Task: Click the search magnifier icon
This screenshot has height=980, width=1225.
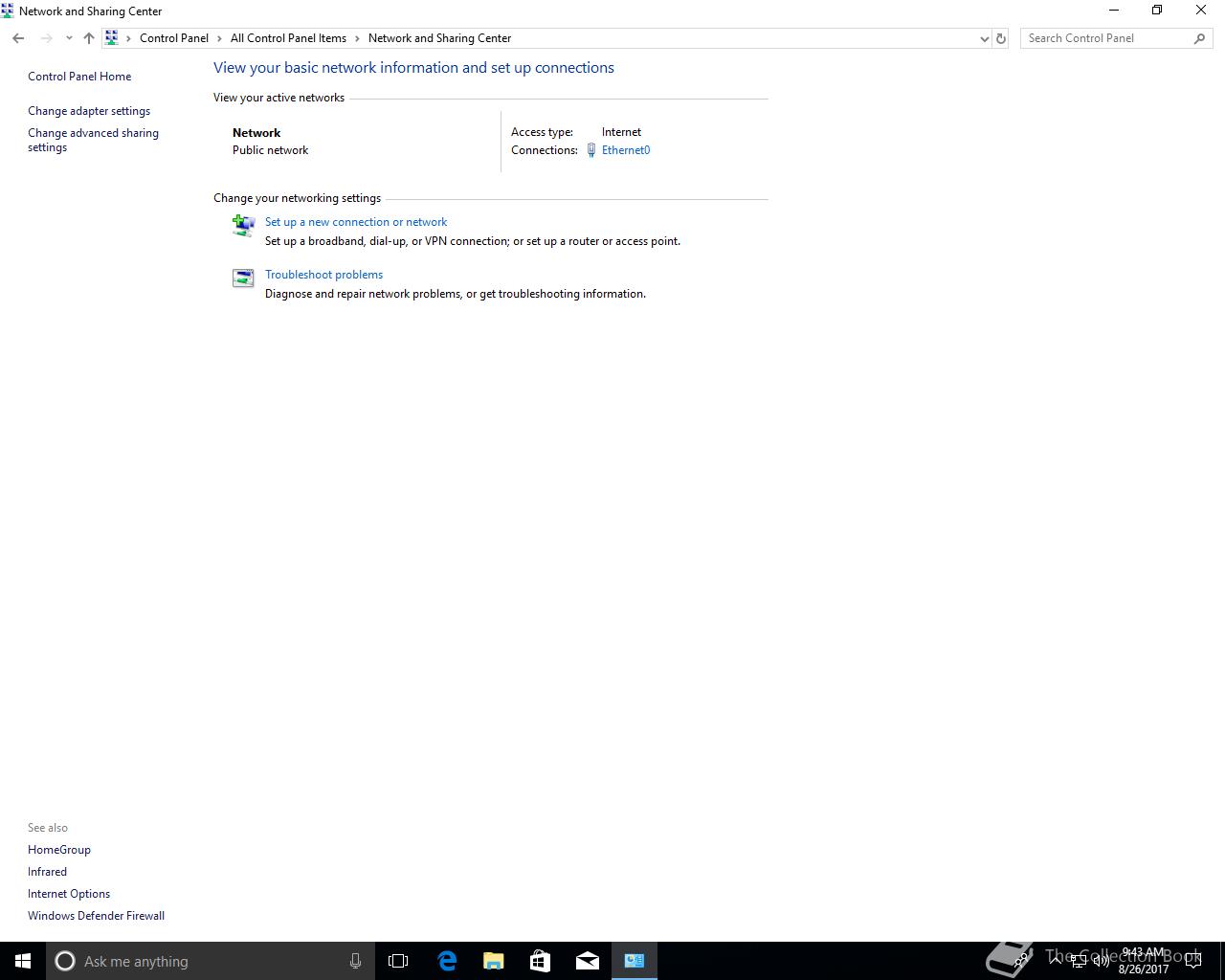Action: pyautogui.click(x=1199, y=38)
